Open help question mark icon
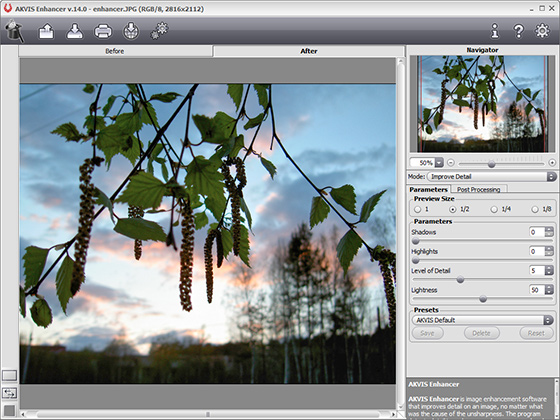 pos(518,31)
